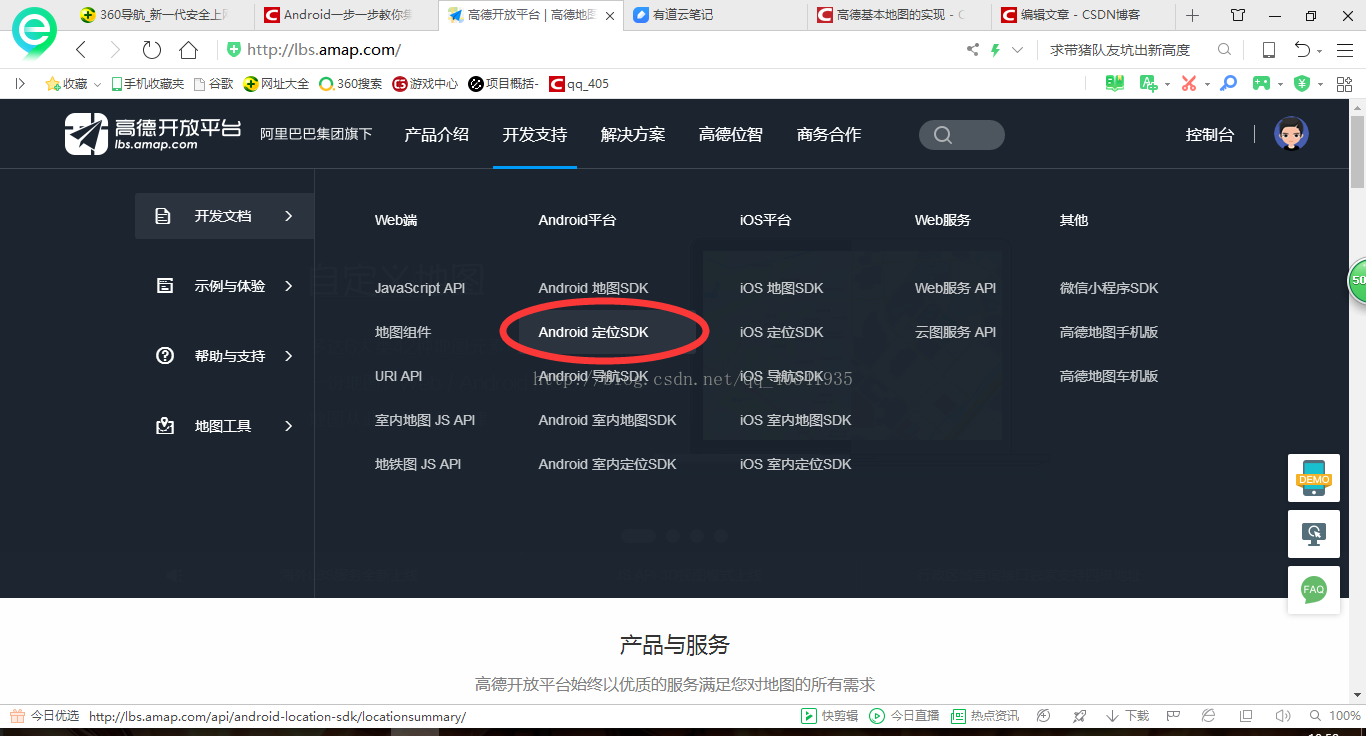The image size is (1366, 736).
Task: Click the green lightning speed-mode icon
Action: pyautogui.click(x=995, y=50)
